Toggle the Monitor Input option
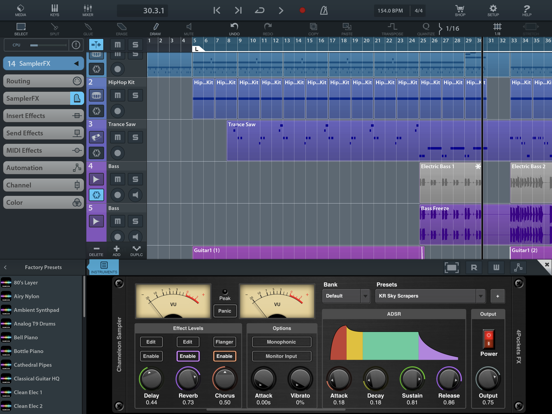552x414 pixels. point(281,356)
